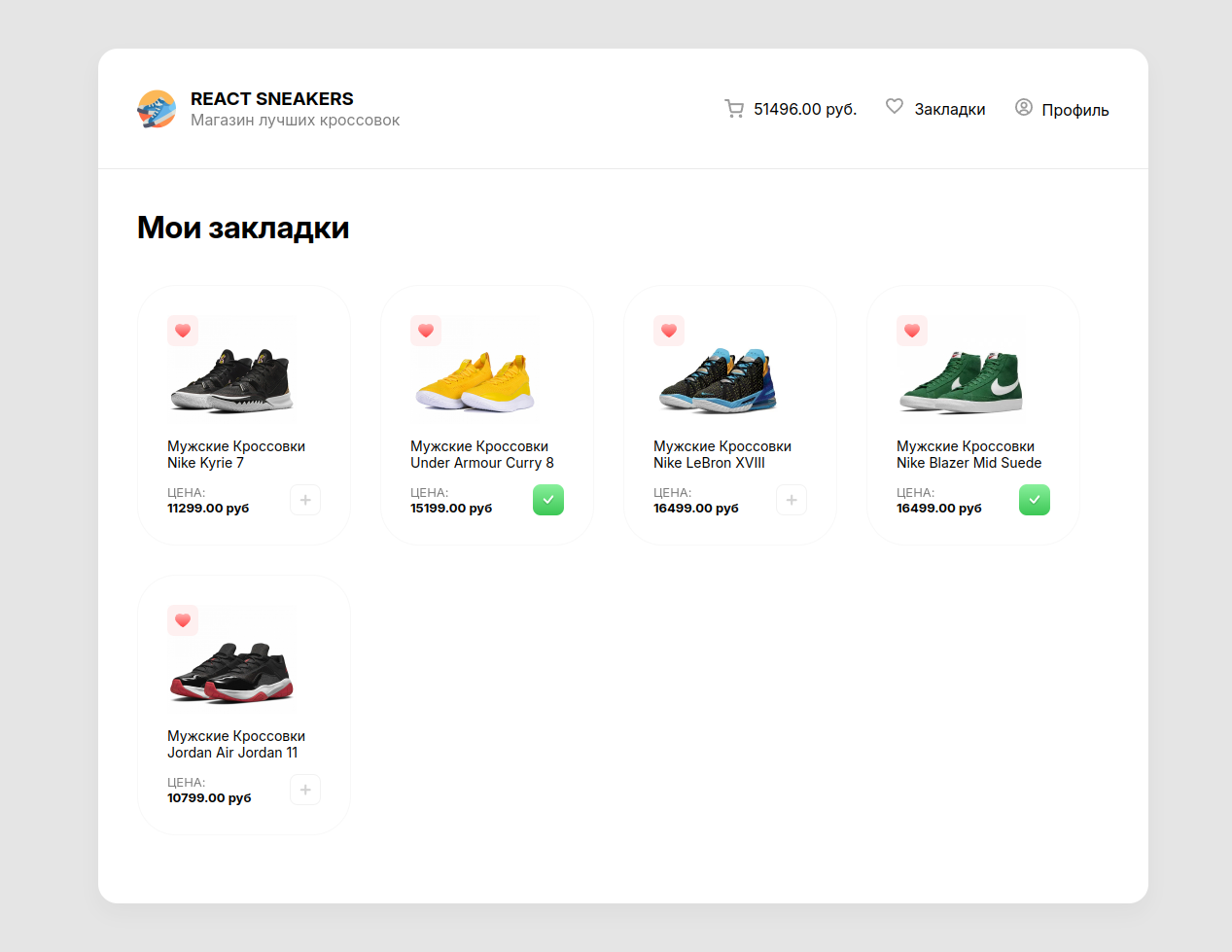Remove Jordan Air Jordan 11 from bookmarks
Viewport: 1232px width, 952px height.
[x=183, y=620]
